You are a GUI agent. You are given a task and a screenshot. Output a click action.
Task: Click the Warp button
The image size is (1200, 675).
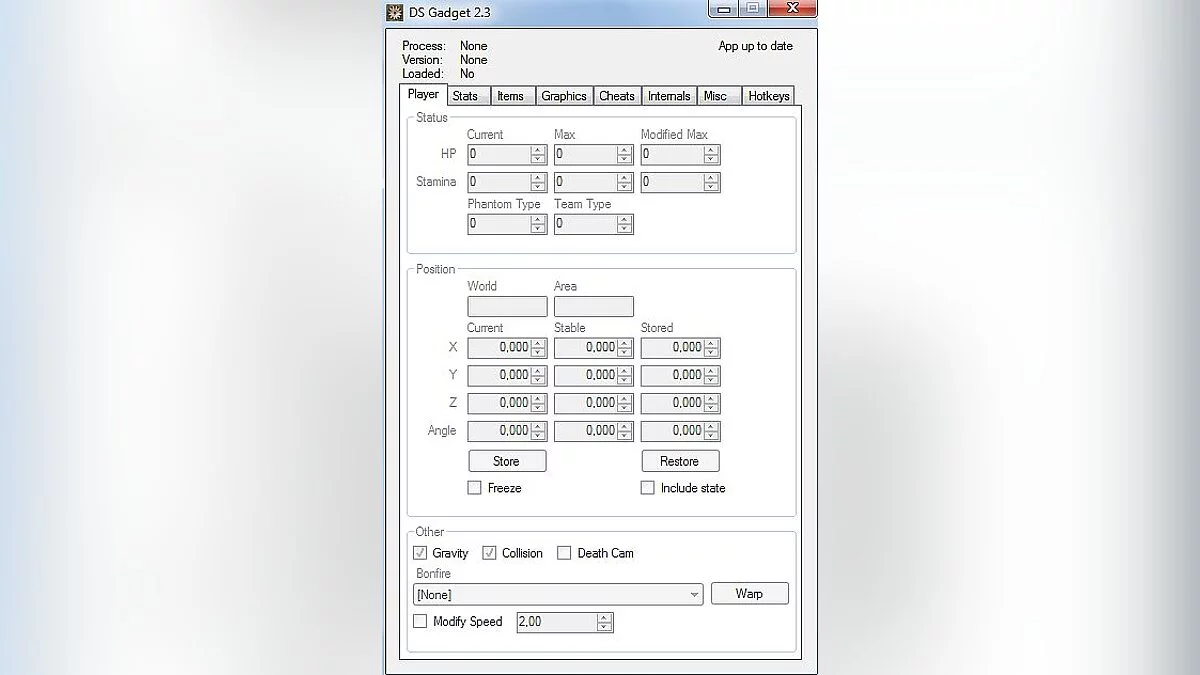tap(750, 593)
